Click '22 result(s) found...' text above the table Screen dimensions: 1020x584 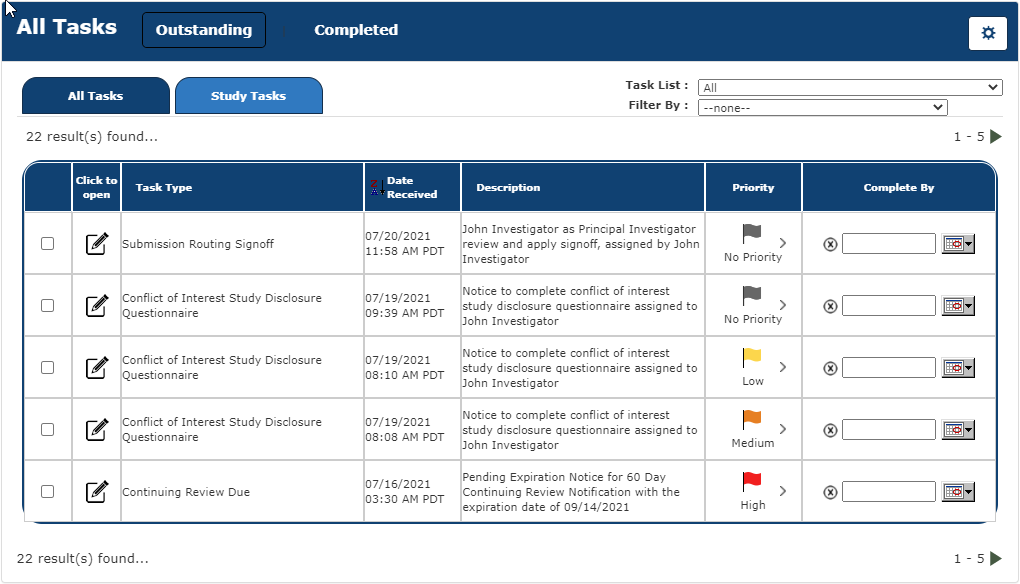click(92, 137)
